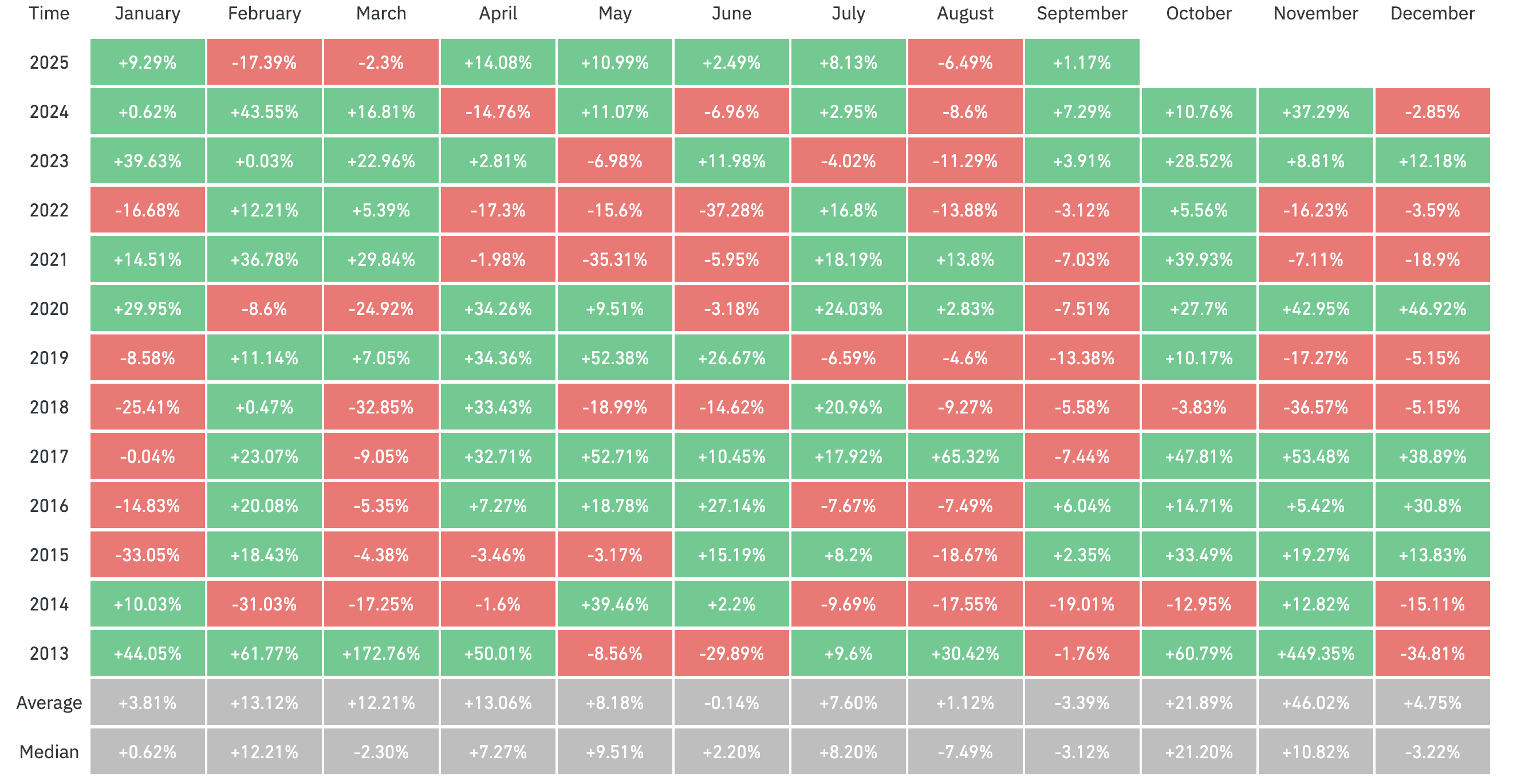Click the December column header
Image resolution: width=1513 pixels, height=784 pixels.
click(1432, 14)
